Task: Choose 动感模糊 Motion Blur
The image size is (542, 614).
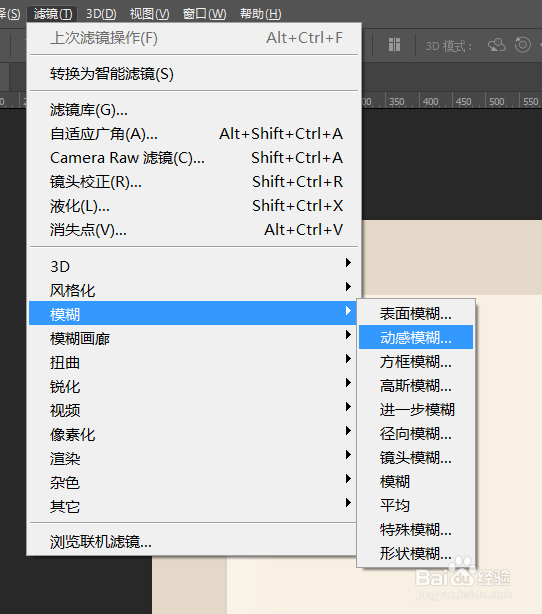Action: [x=416, y=337]
